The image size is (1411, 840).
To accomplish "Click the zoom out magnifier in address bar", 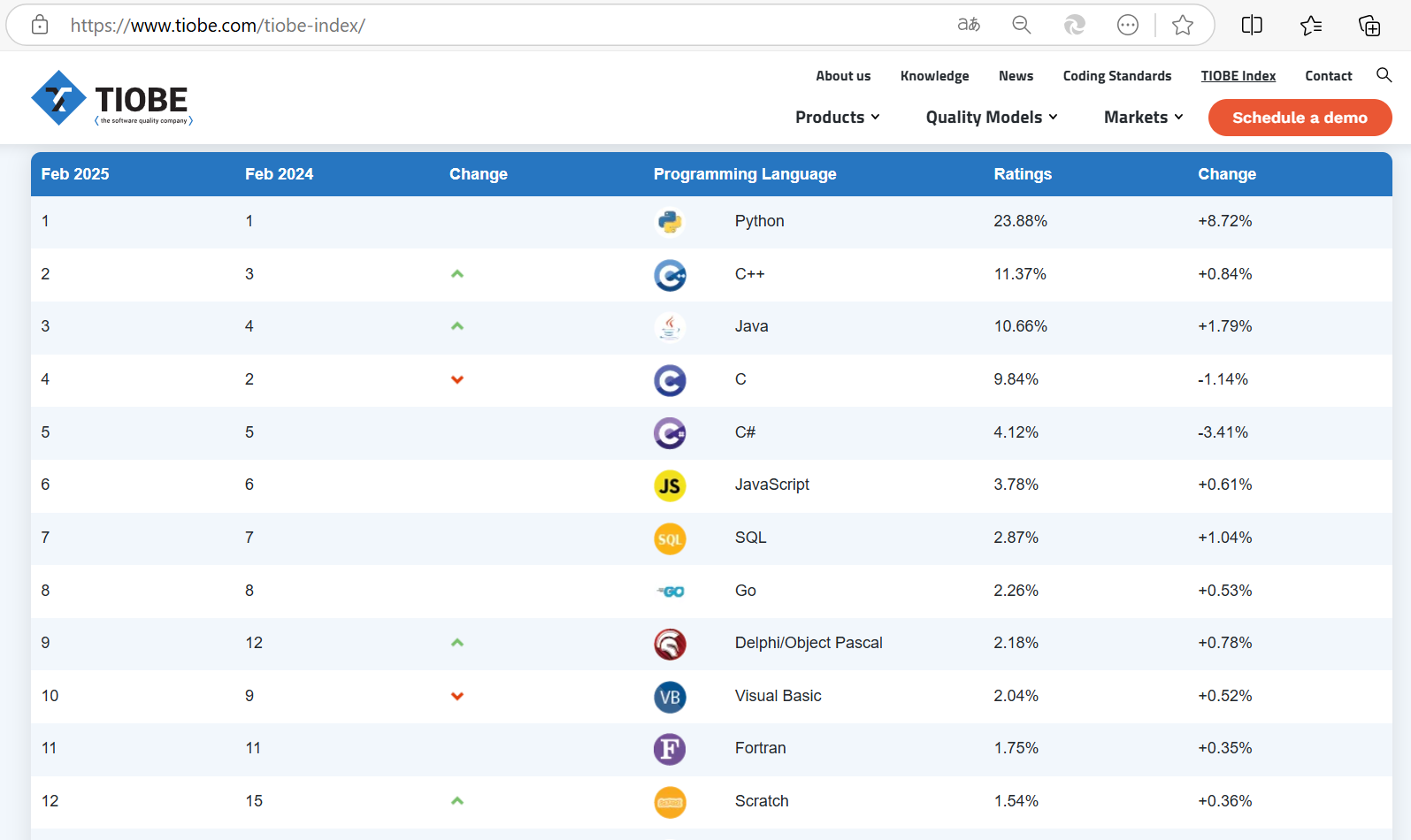I will 1022,25.
